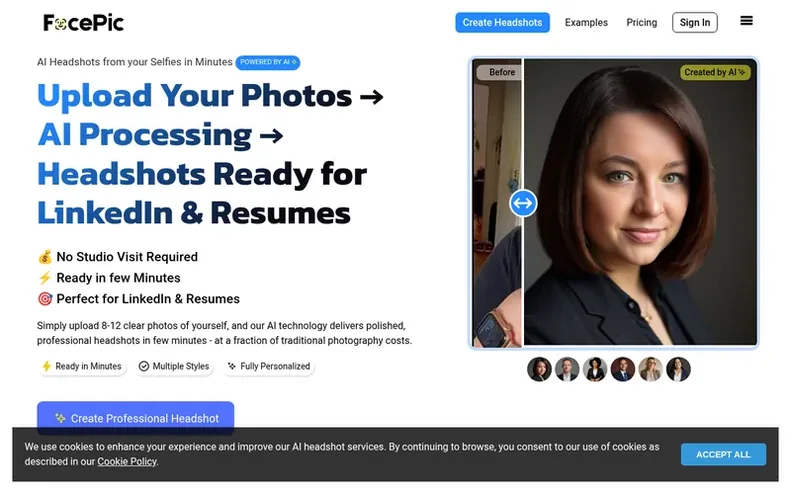
Task: Select the full-body thumbnail with black outfit
Action: click(595, 369)
